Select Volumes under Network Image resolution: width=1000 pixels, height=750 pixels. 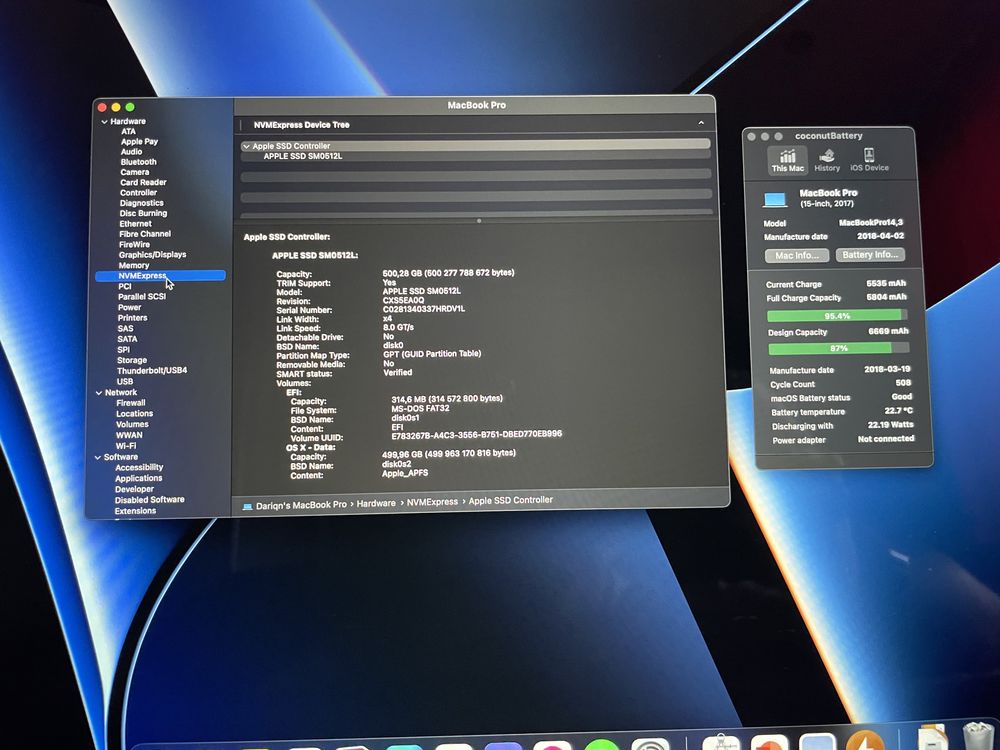(132, 424)
